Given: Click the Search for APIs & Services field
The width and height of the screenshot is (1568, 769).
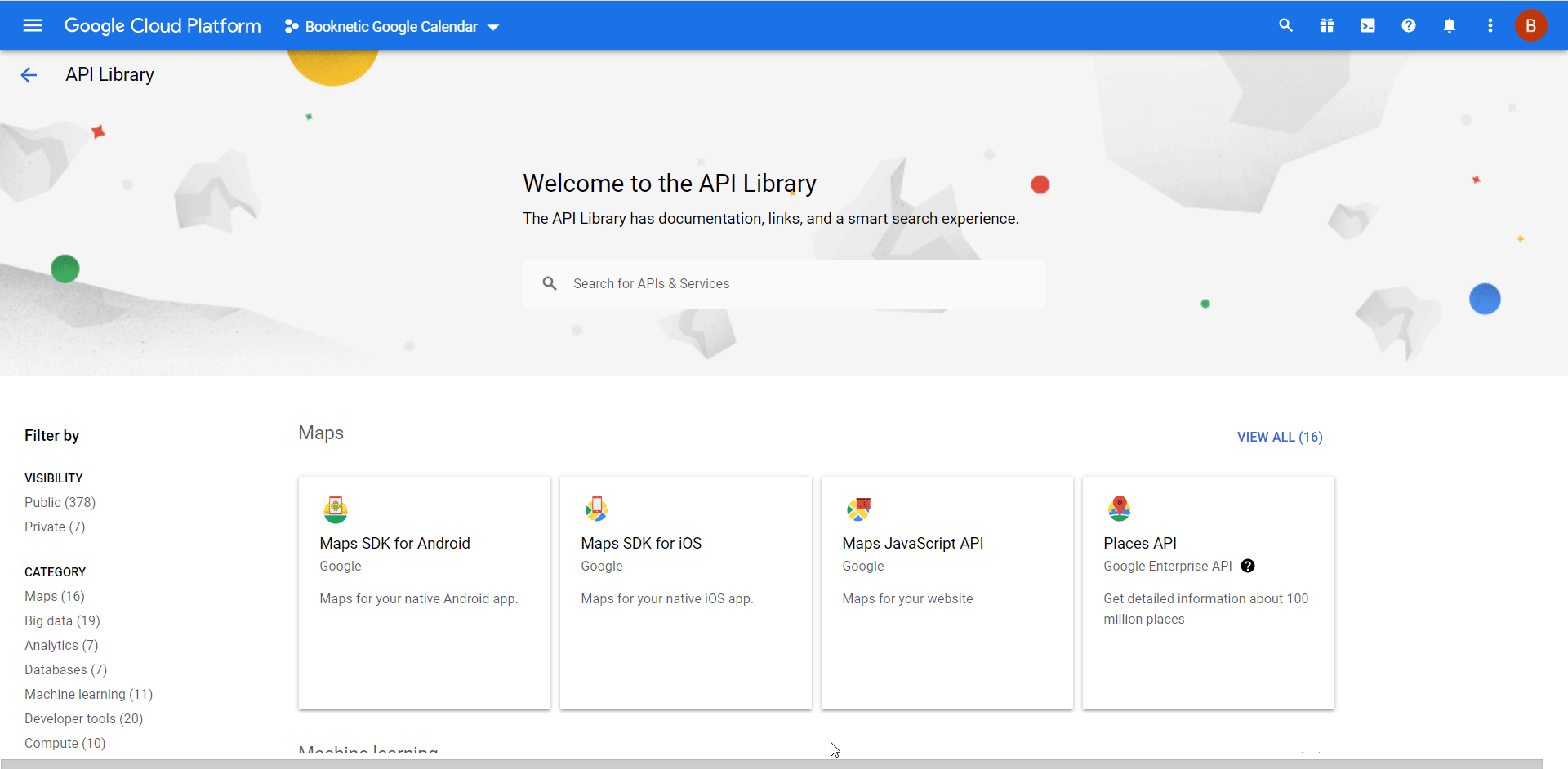Looking at the screenshot, I should click(783, 283).
